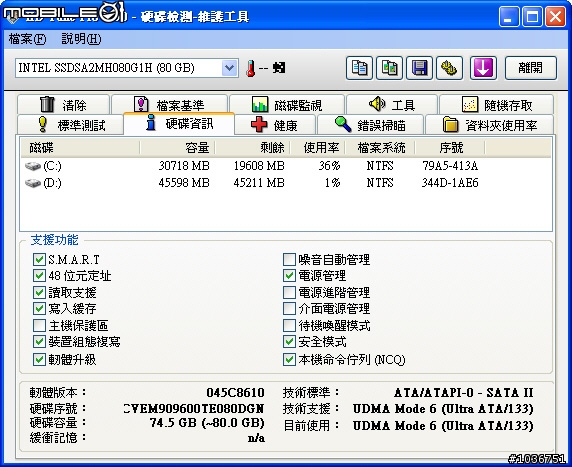Viewport: 572px width, 467px height.
Task: Click the 74.5 GB (~80.0 GB) value
Action: 207,423
